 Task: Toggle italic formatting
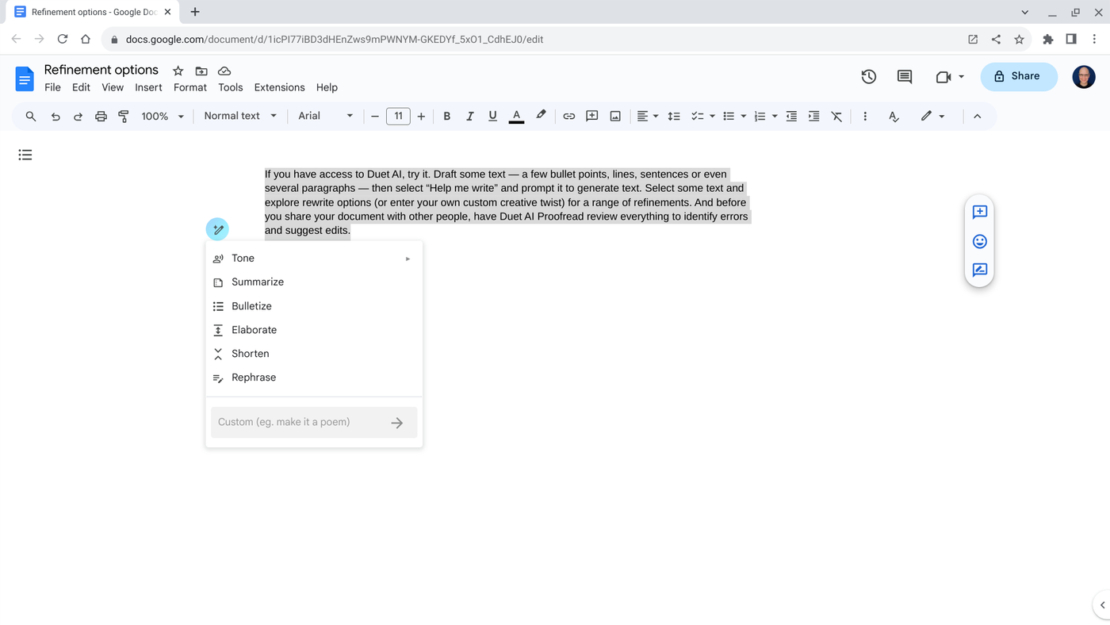(x=469, y=116)
